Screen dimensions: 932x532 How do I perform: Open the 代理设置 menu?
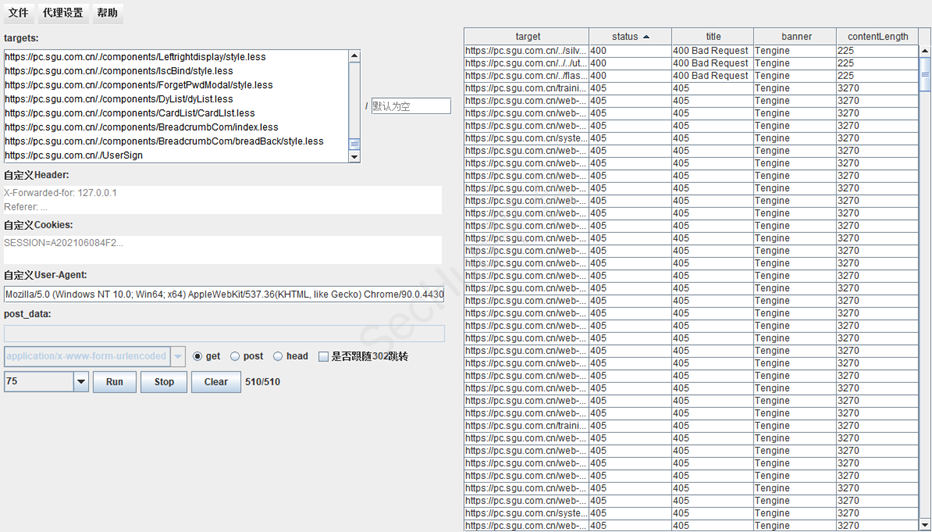63,13
